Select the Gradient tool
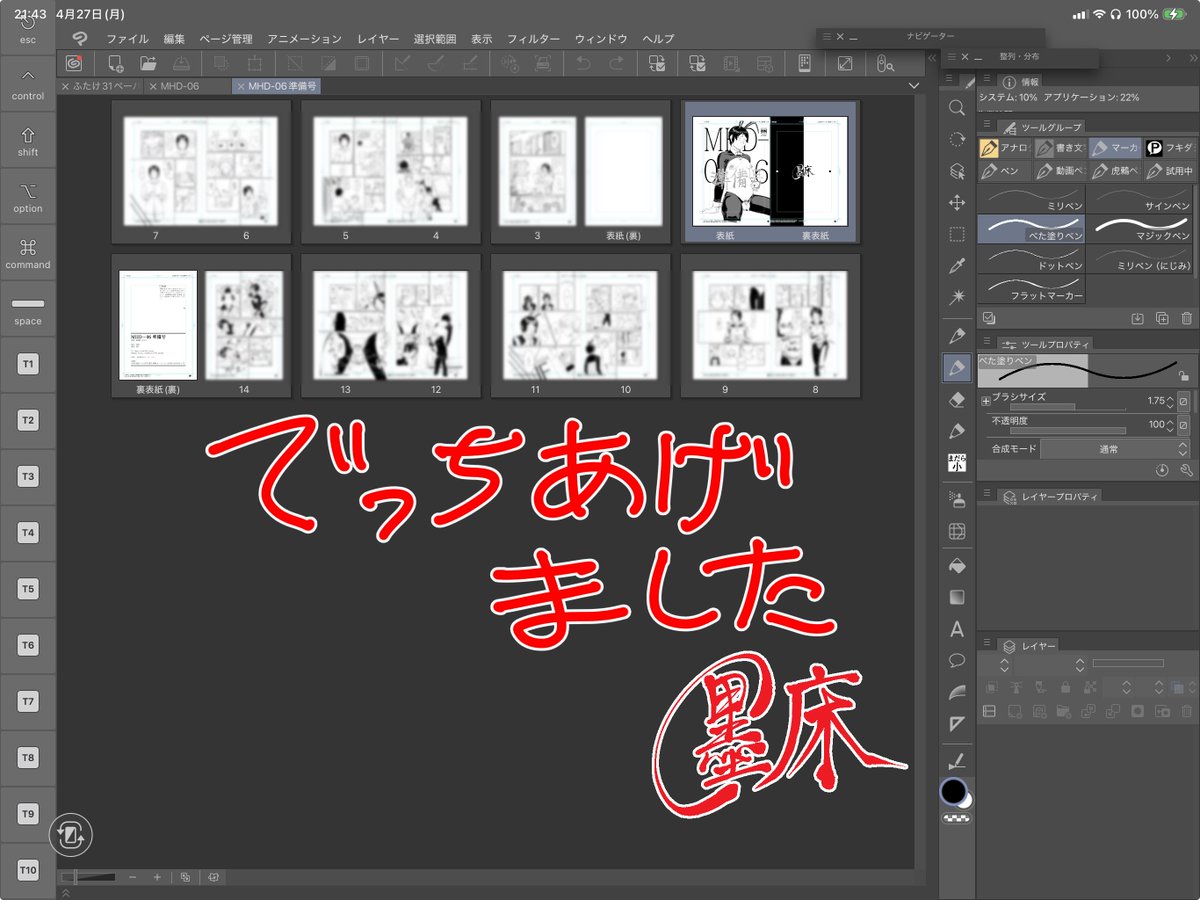 [957, 597]
